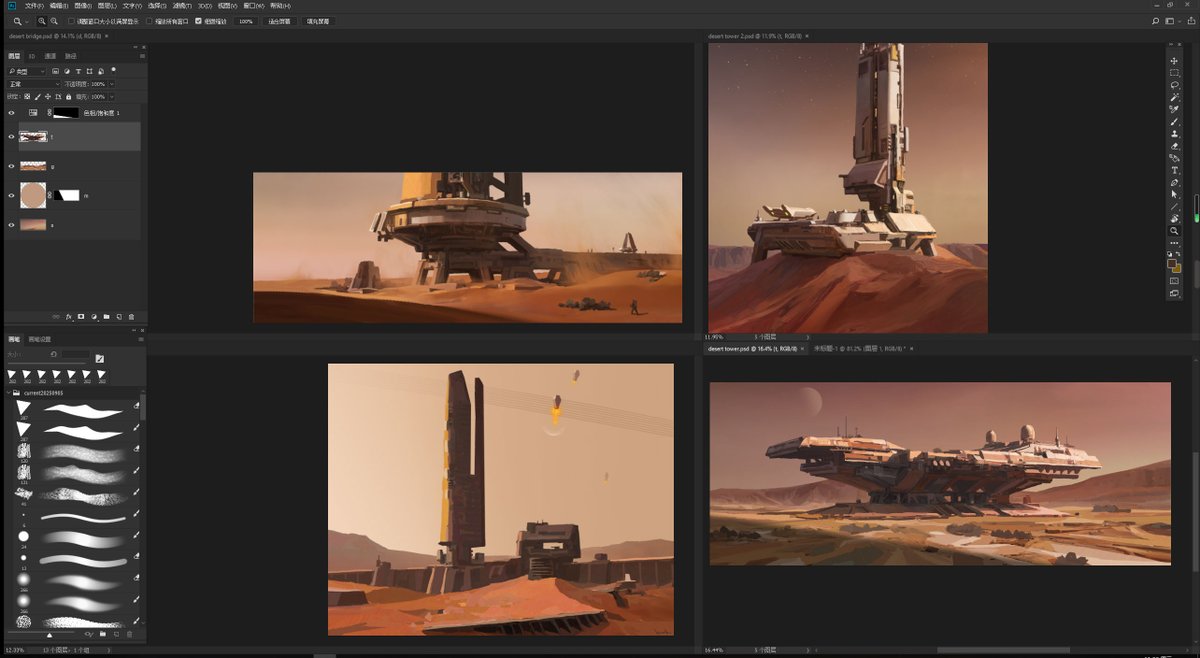
Task: Open layer effects fx menu
Action: pos(69,316)
